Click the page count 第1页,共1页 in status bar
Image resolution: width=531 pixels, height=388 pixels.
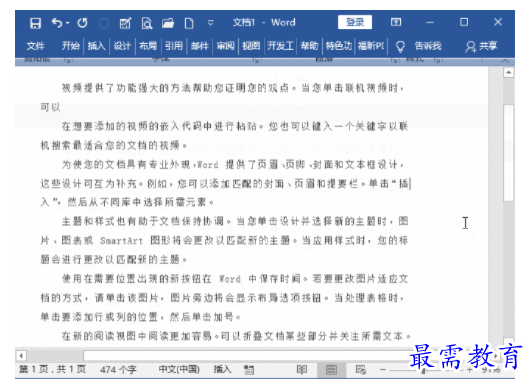point(52,369)
